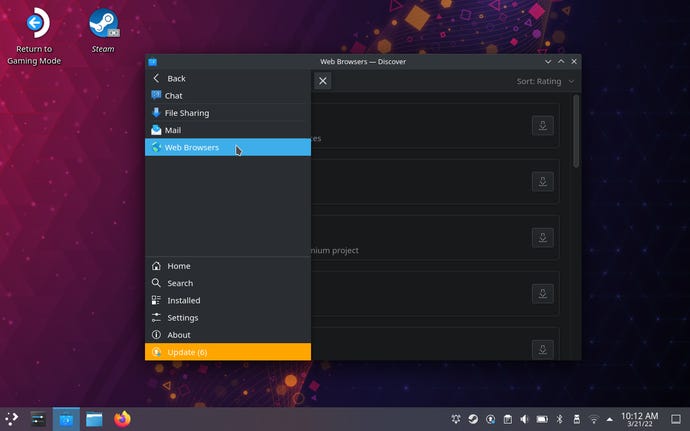Select the File Sharing category

point(186,113)
